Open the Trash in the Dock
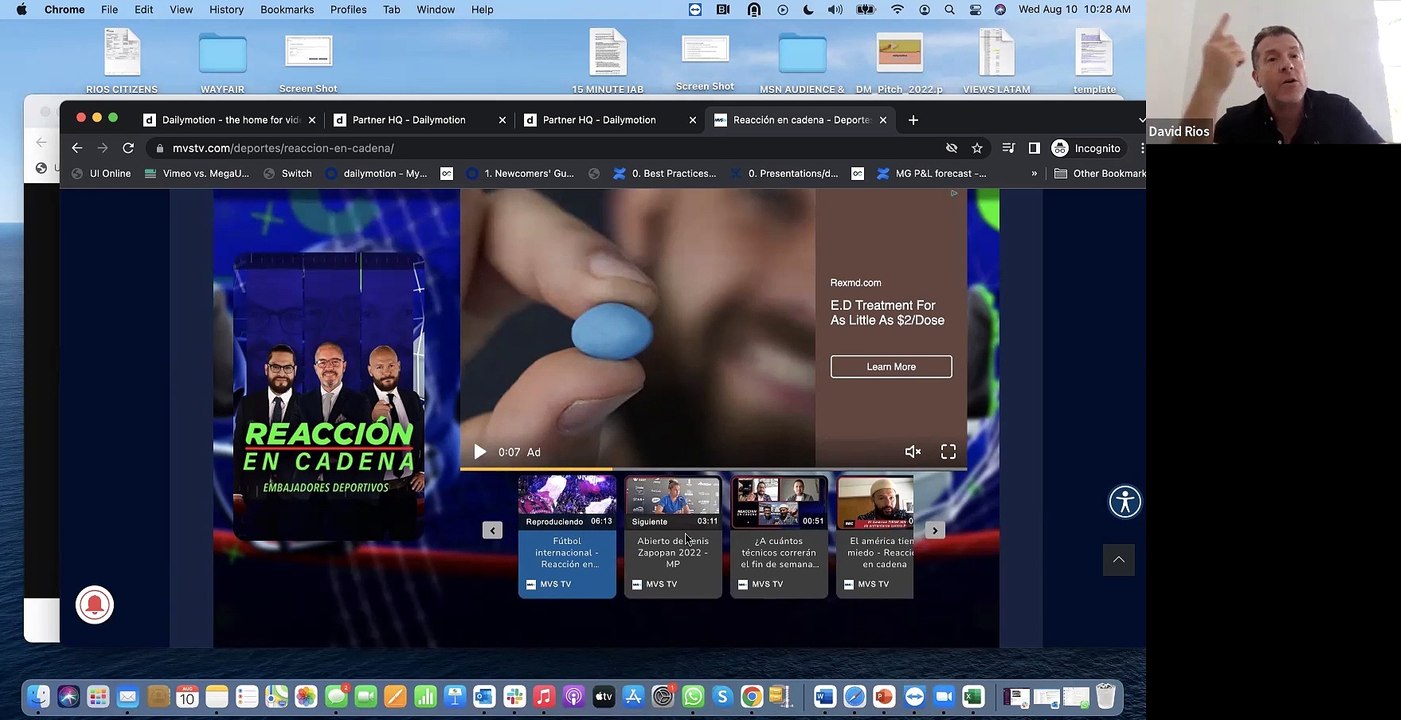Screen dimensions: 1401x720 pyautogui.click(x=1105, y=697)
